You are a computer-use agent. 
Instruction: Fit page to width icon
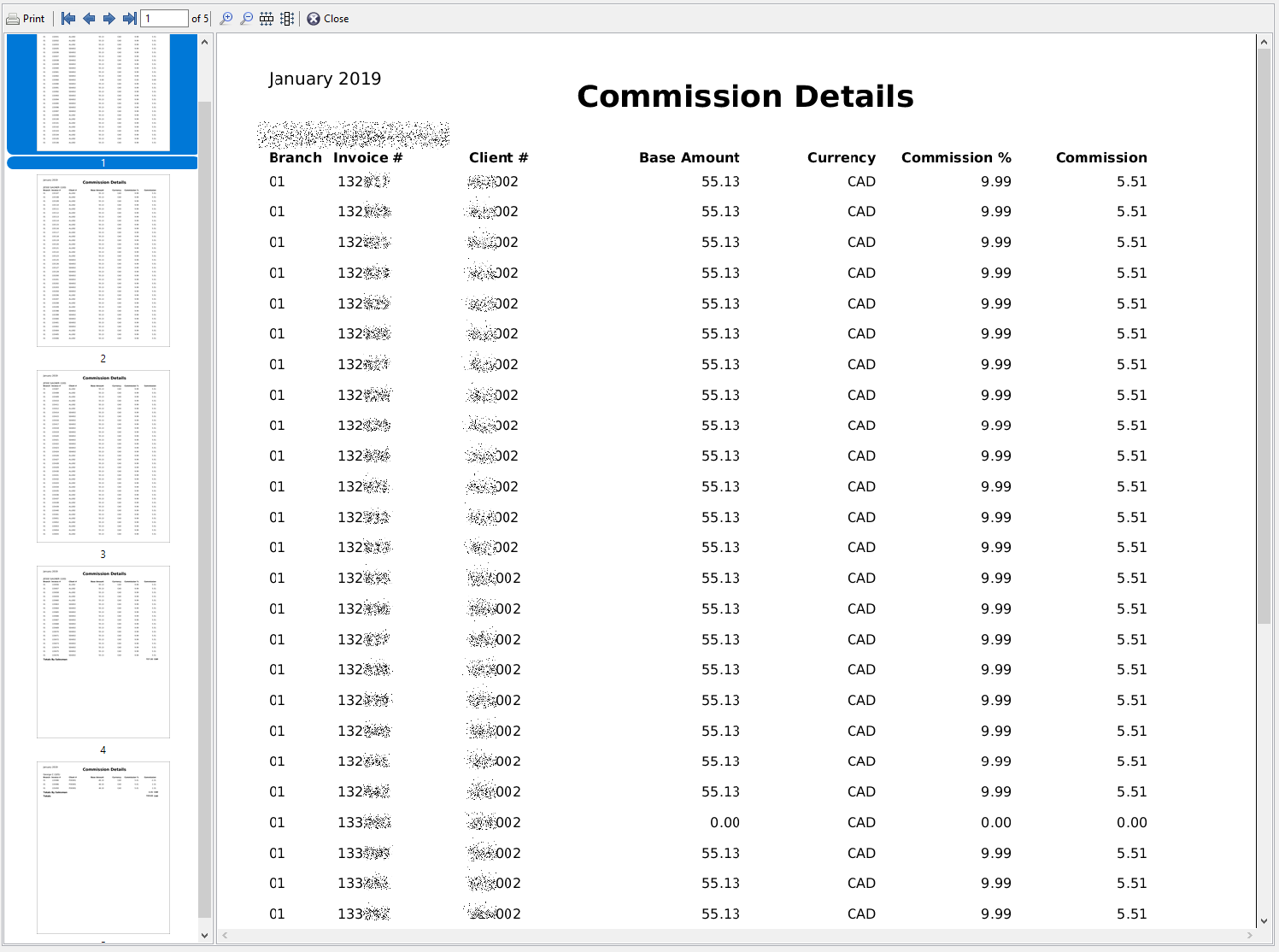tap(267, 18)
